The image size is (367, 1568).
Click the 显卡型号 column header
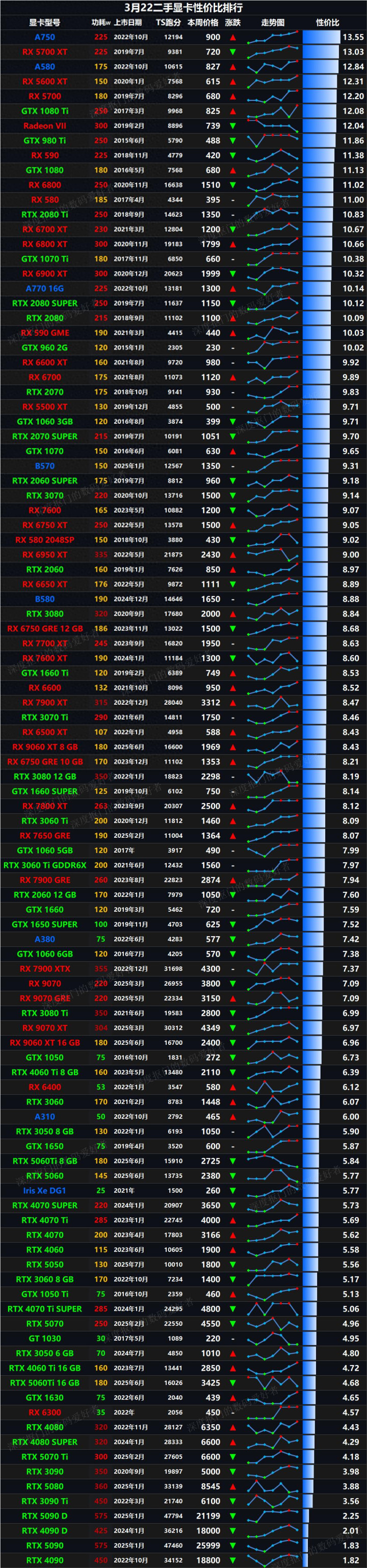point(44,22)
